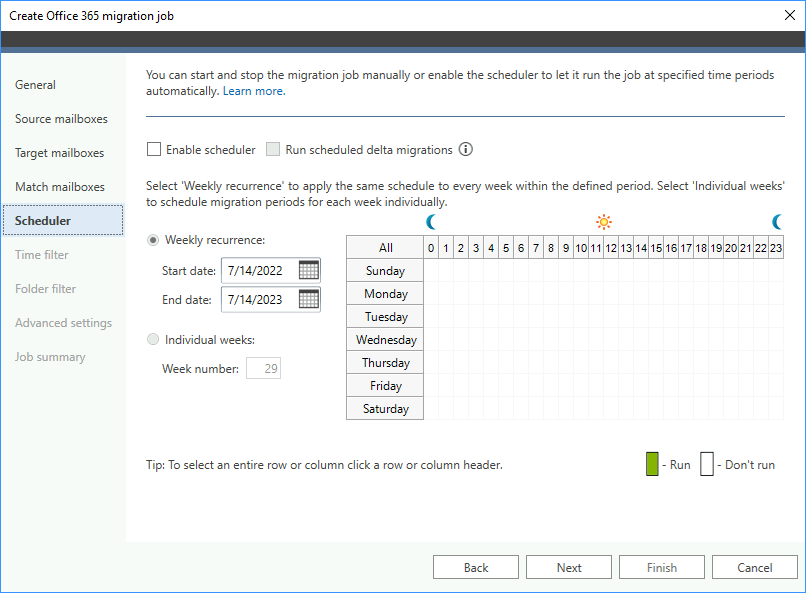Viewport: 806px width, 593px height.
Task: Select hour 5 column header
Action: click(506, 248)
